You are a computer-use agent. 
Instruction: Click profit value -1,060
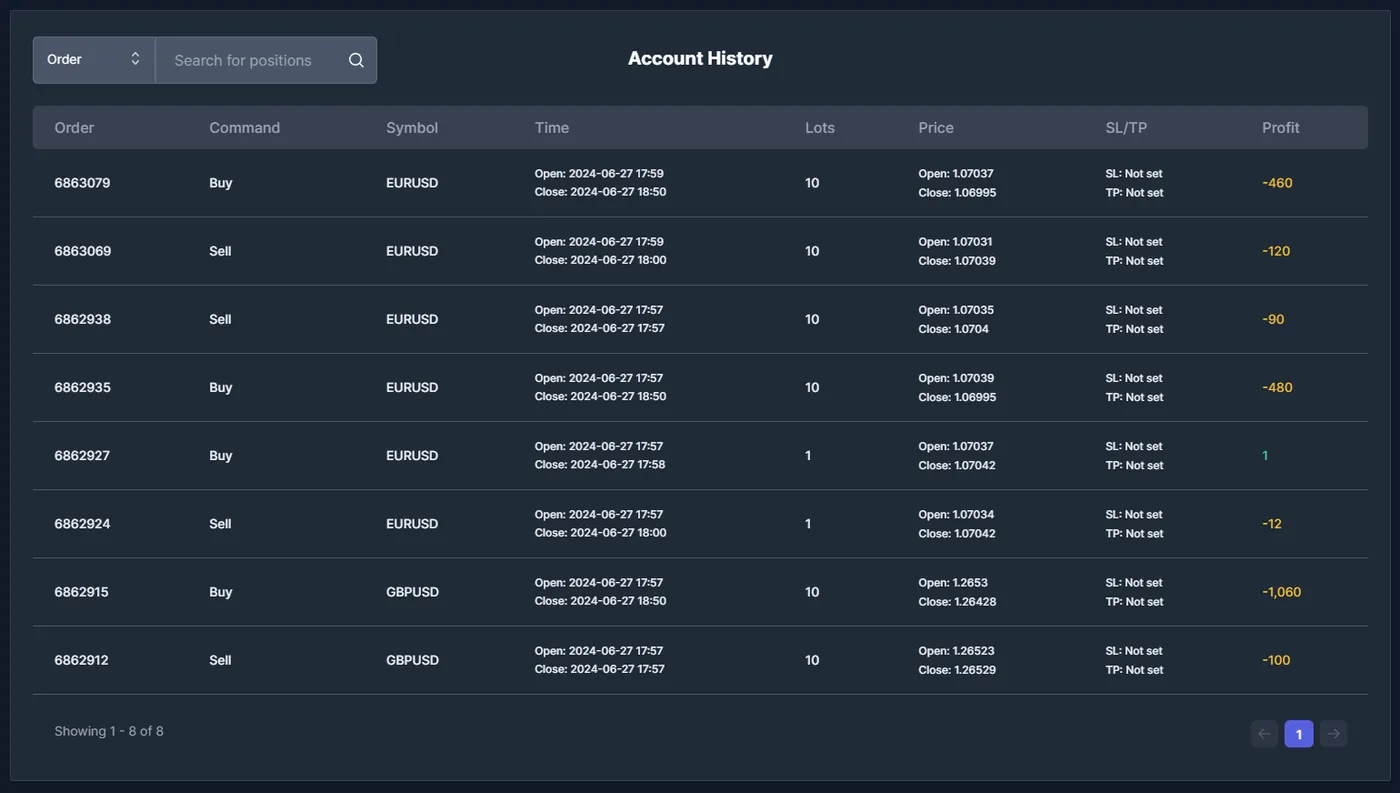point(1282,592)
